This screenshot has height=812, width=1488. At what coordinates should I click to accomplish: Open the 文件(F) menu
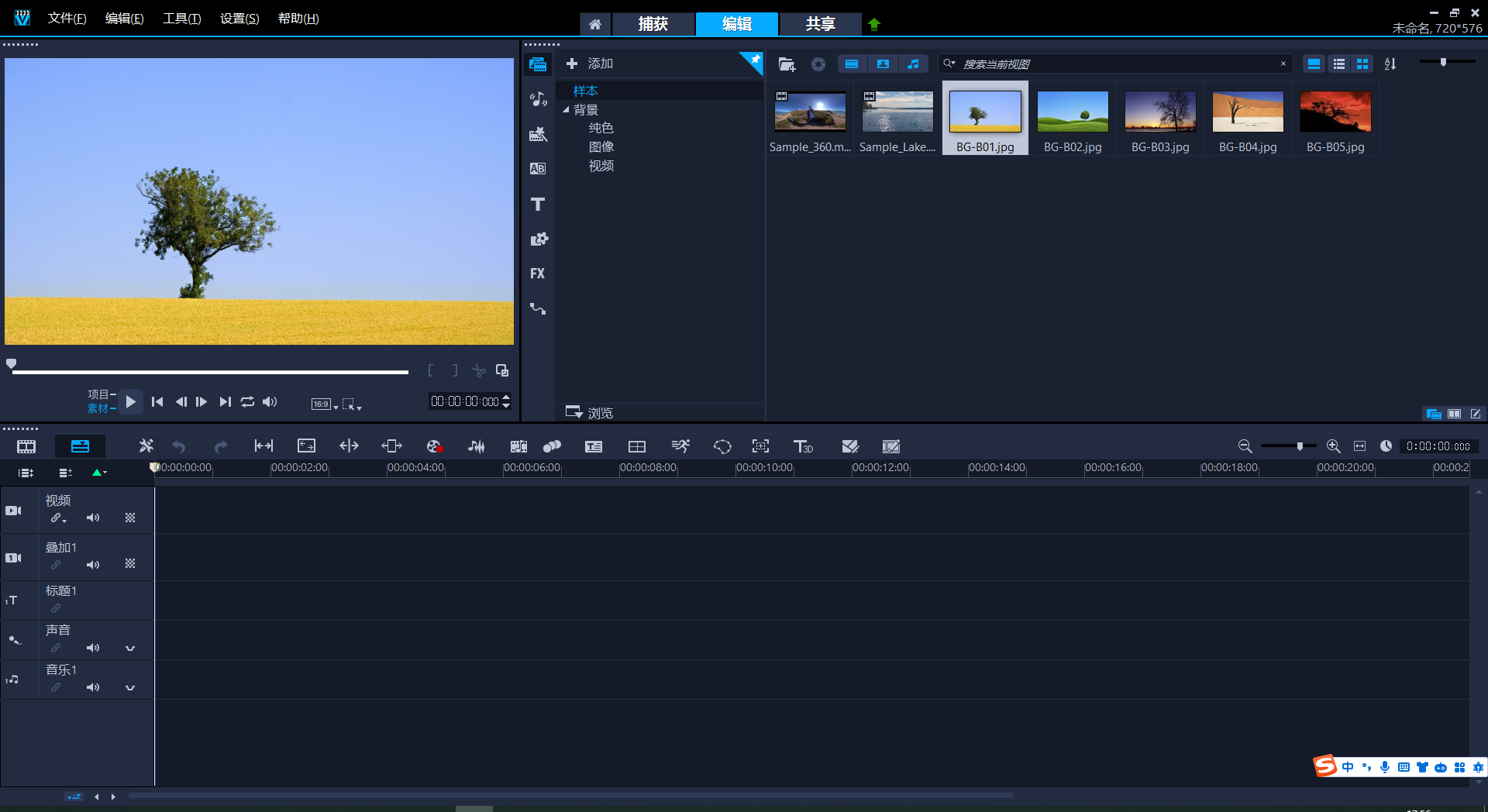pyautogui.click(x=67, y=19)
